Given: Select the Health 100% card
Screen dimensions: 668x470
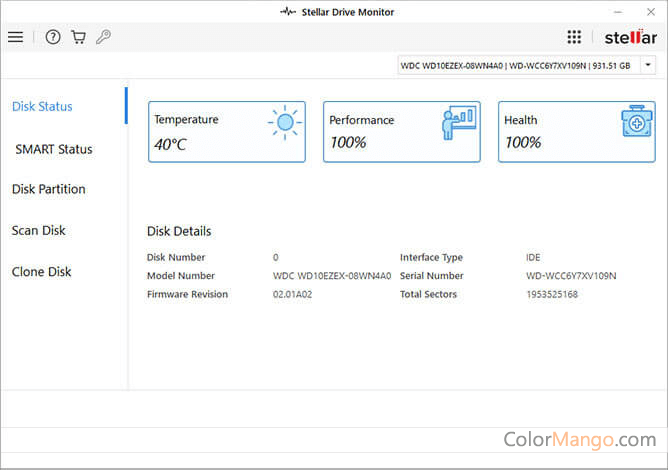Looking at the screenshot, I should (576, 132).
